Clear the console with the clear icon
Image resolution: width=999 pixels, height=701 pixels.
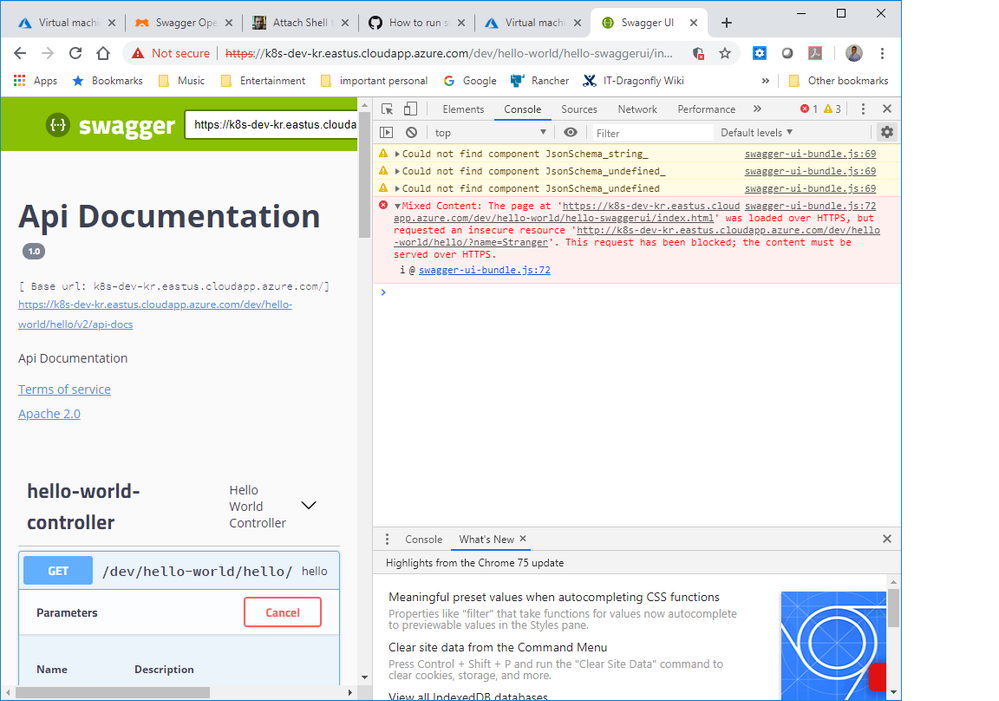[x=411, y=132]
